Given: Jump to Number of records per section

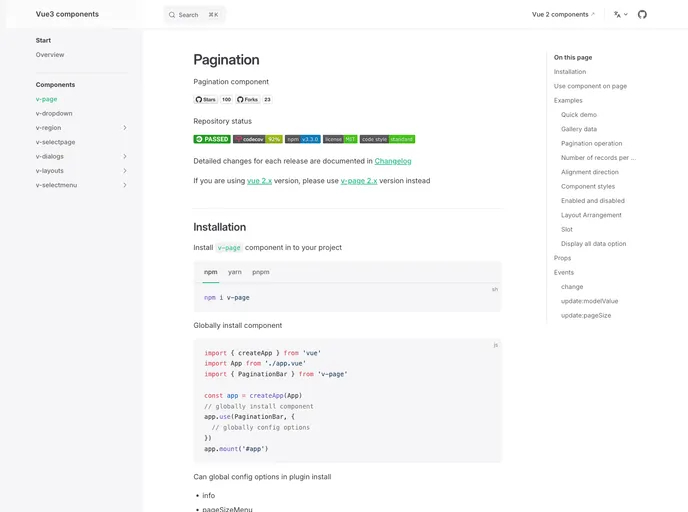Looking at the screenshot, I should point(598,158).
